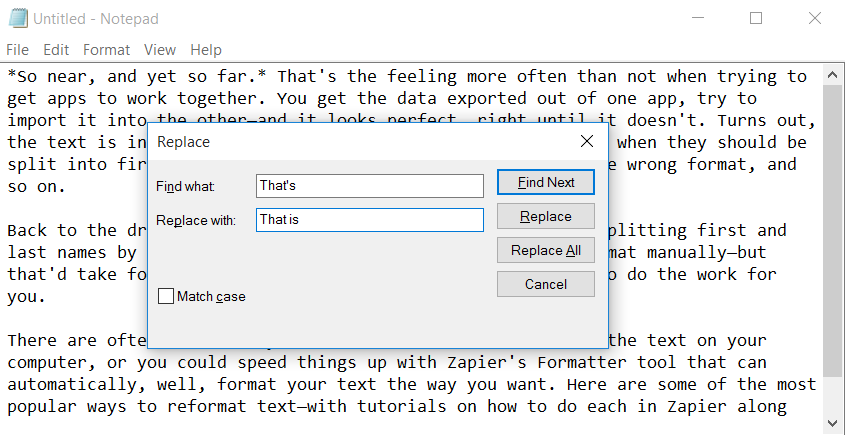
Task: Open the File menu
Action: click(17, 50)
